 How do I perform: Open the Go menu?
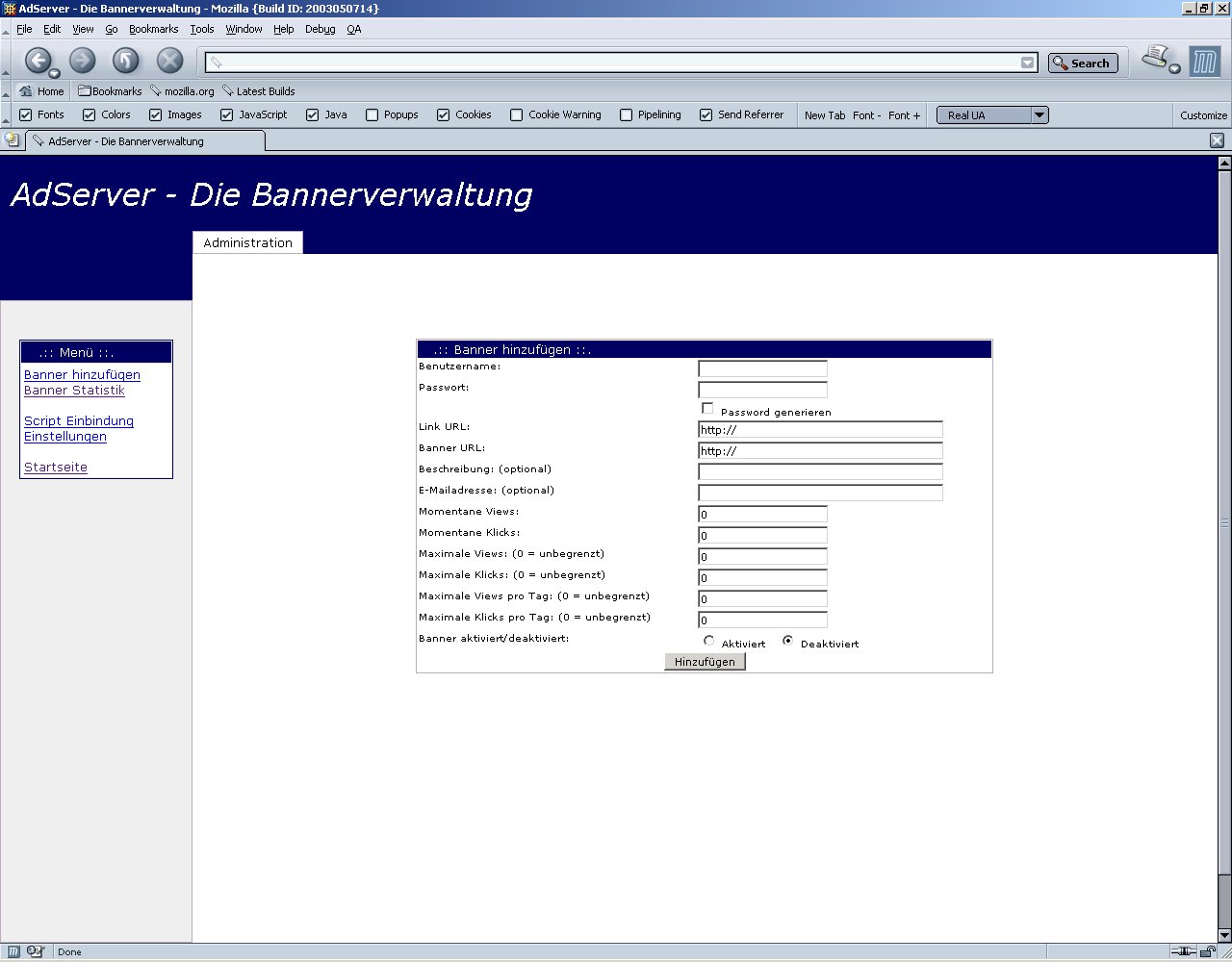112,29
